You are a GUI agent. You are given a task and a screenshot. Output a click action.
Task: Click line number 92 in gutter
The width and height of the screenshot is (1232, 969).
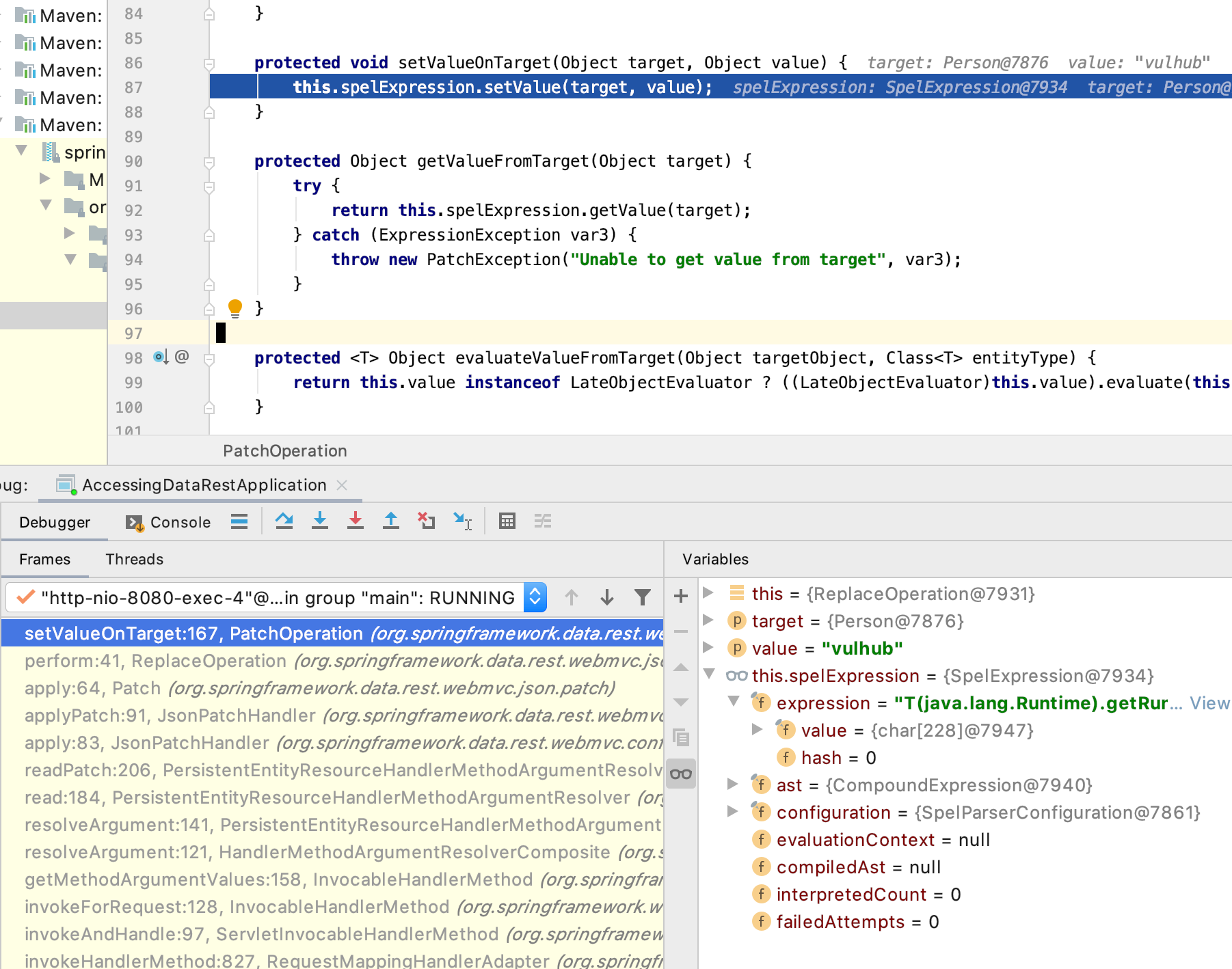tap(133, 210)
